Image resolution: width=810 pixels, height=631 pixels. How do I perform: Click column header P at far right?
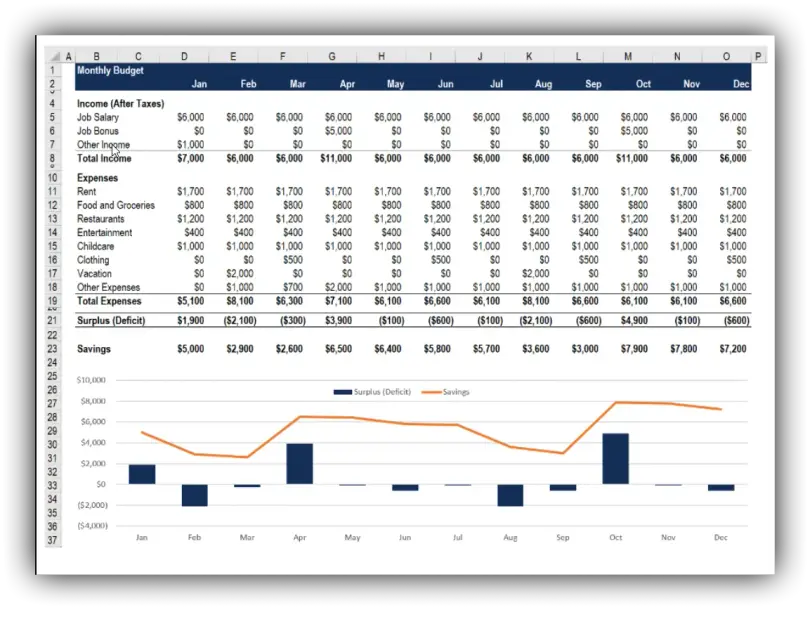758,56
